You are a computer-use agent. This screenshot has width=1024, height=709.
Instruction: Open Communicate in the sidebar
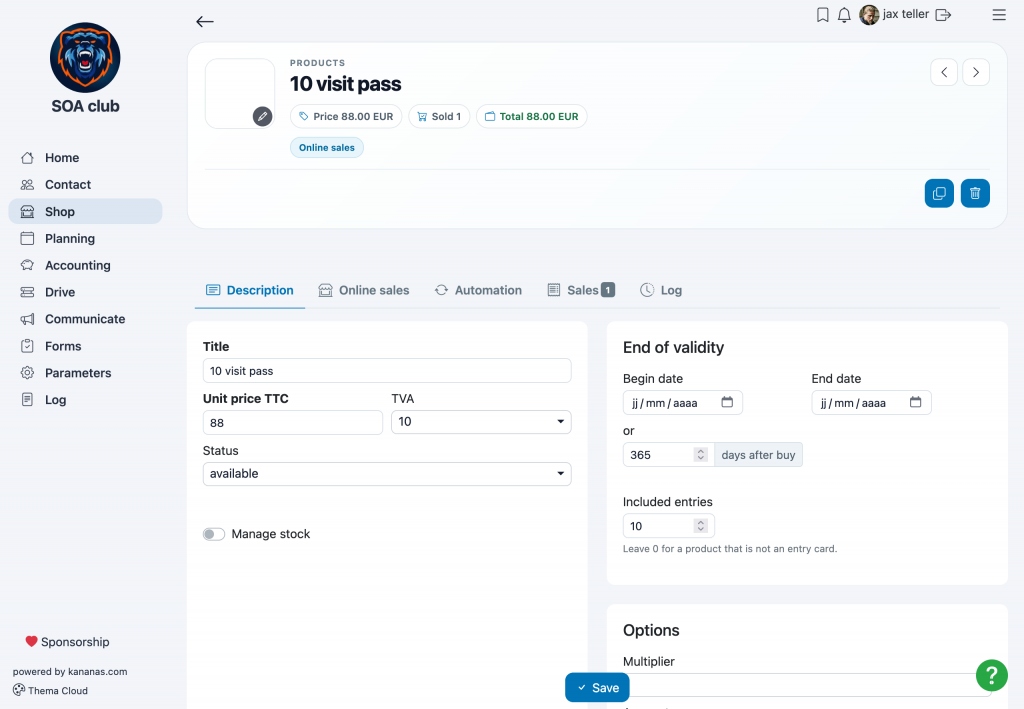click(x=85, y=319)
